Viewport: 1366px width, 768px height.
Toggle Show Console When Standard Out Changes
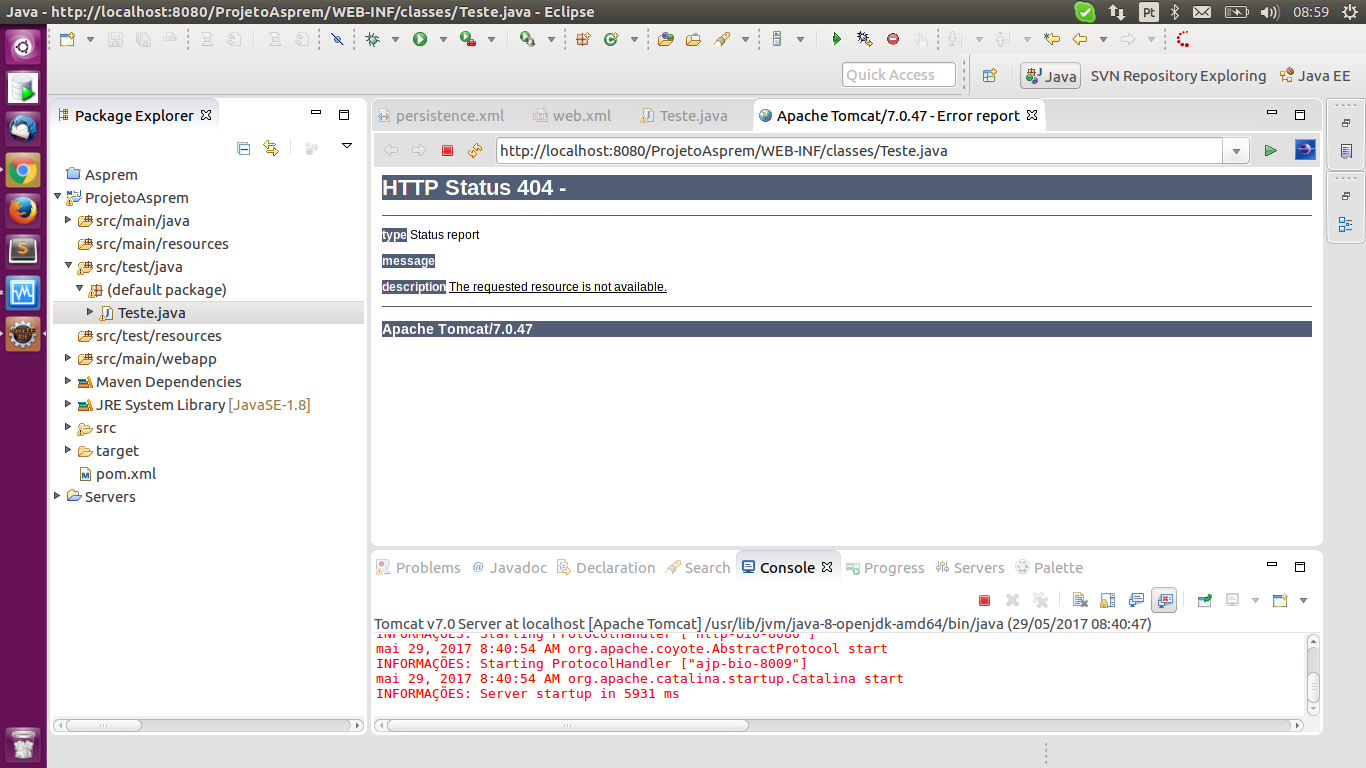tap(1136, 600)
